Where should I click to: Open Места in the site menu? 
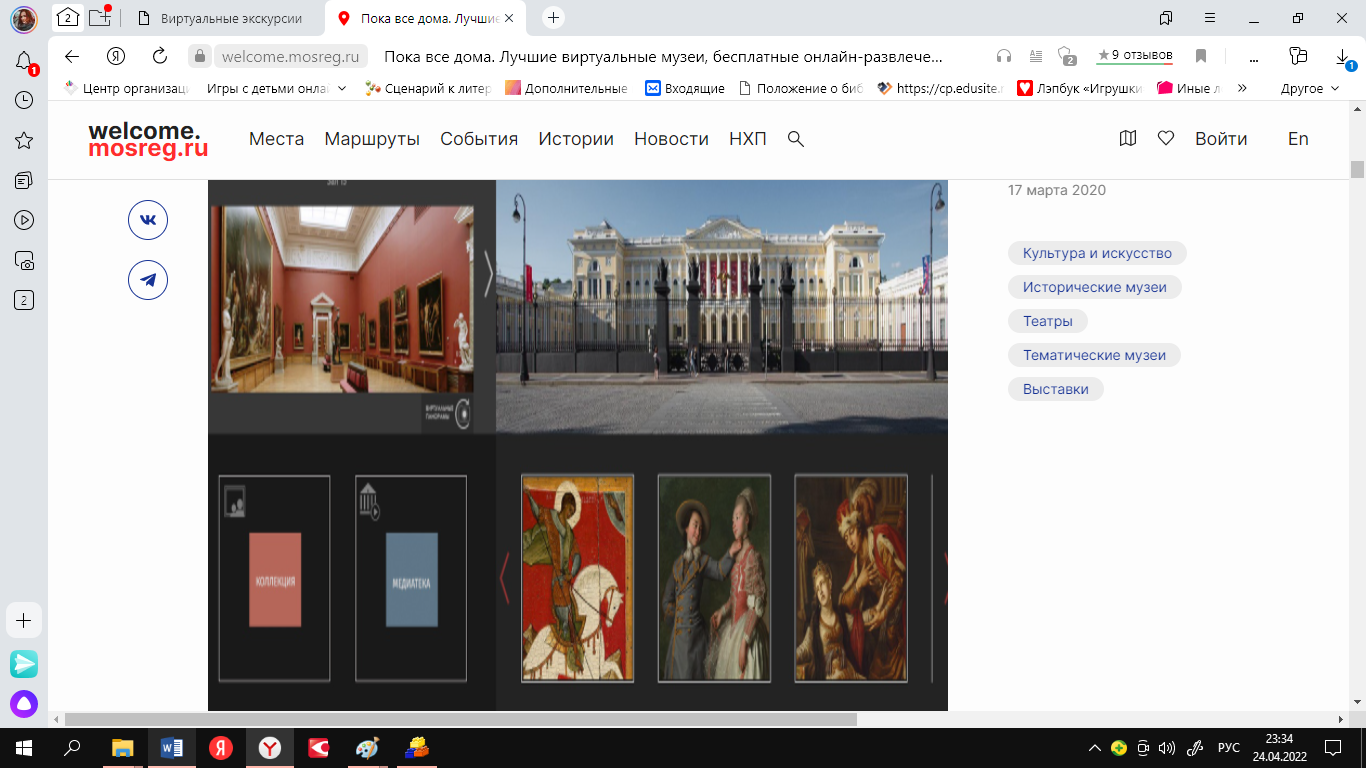click(276, 139)
